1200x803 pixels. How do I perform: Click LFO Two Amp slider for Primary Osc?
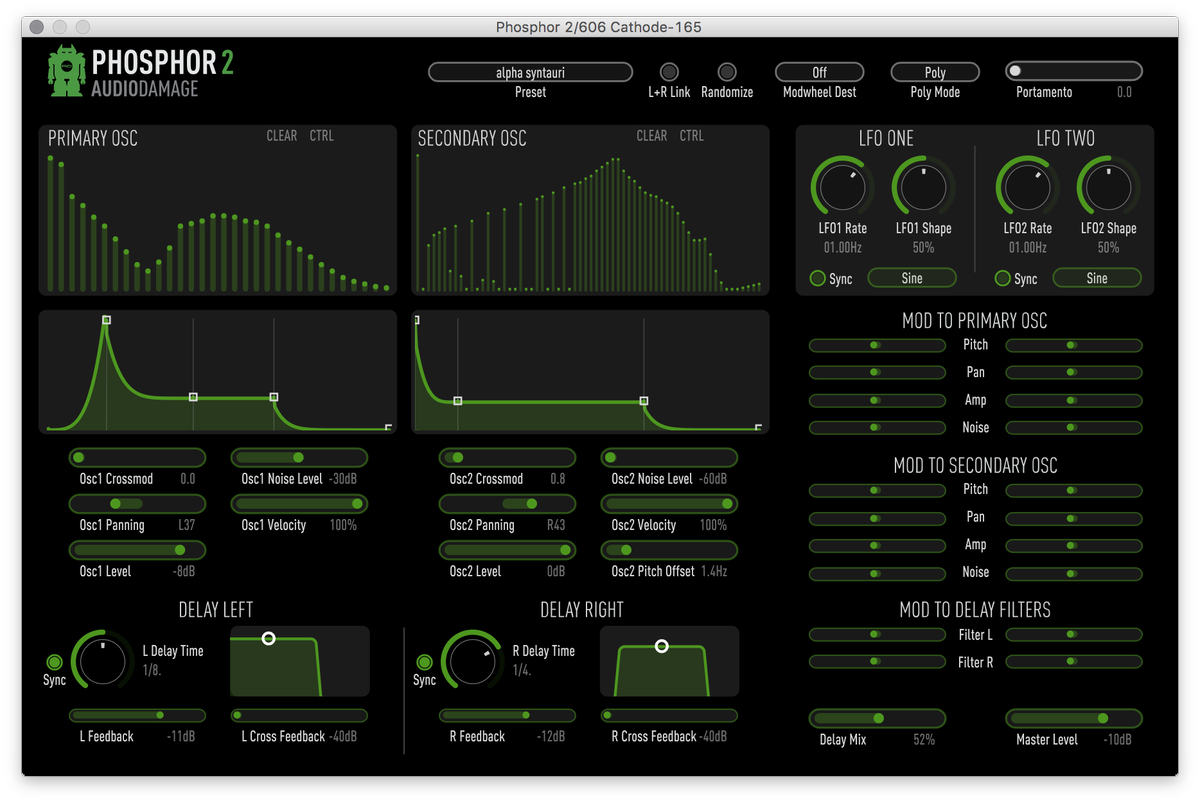click(x=1073, y=401)
